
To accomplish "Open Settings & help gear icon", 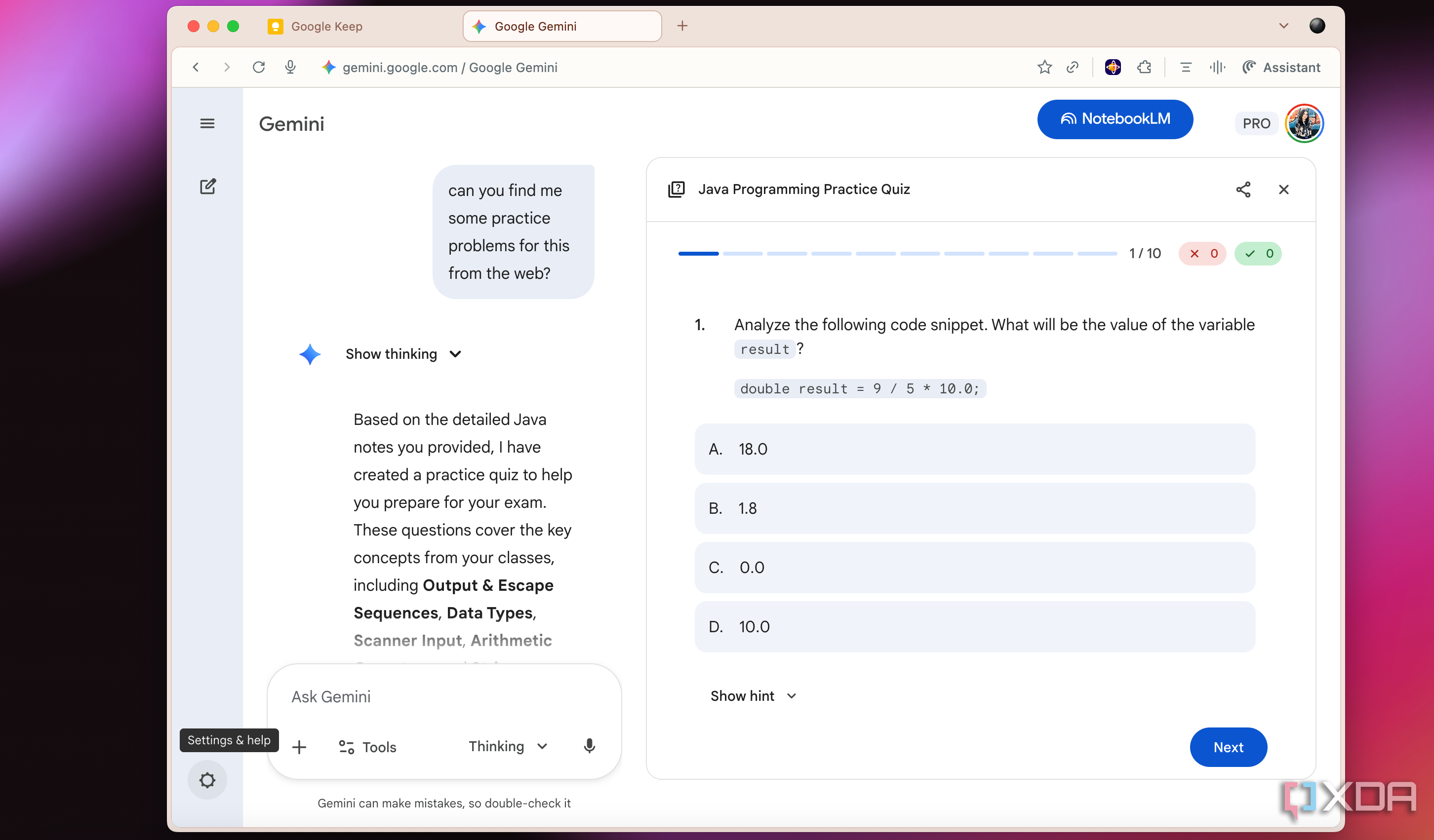I will tap(207, 780).
